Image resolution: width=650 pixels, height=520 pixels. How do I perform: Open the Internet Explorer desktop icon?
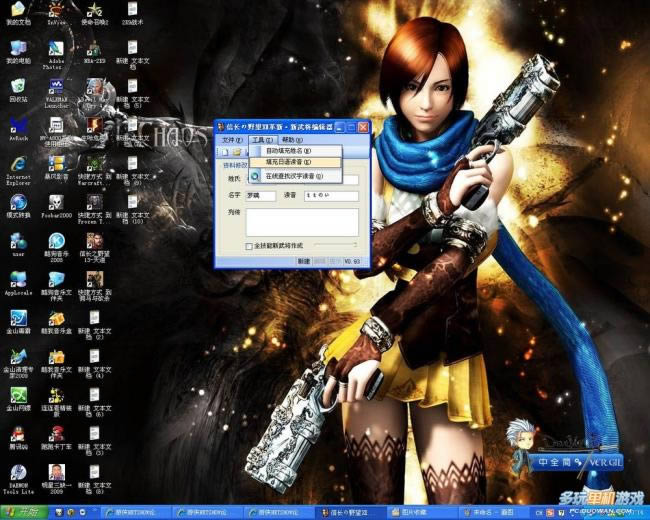point(18,165)
